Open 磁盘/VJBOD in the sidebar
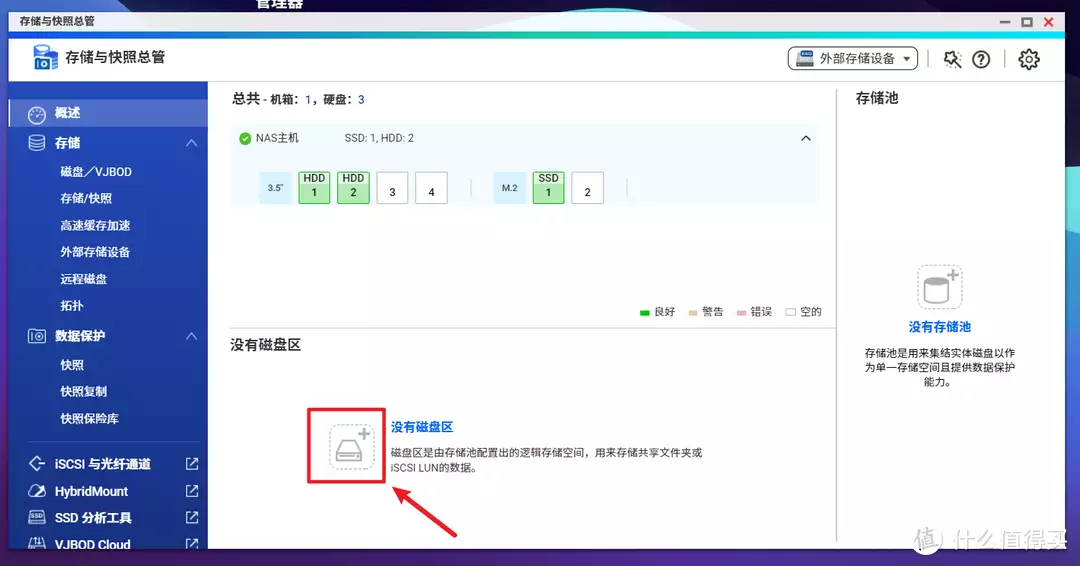 96,171
